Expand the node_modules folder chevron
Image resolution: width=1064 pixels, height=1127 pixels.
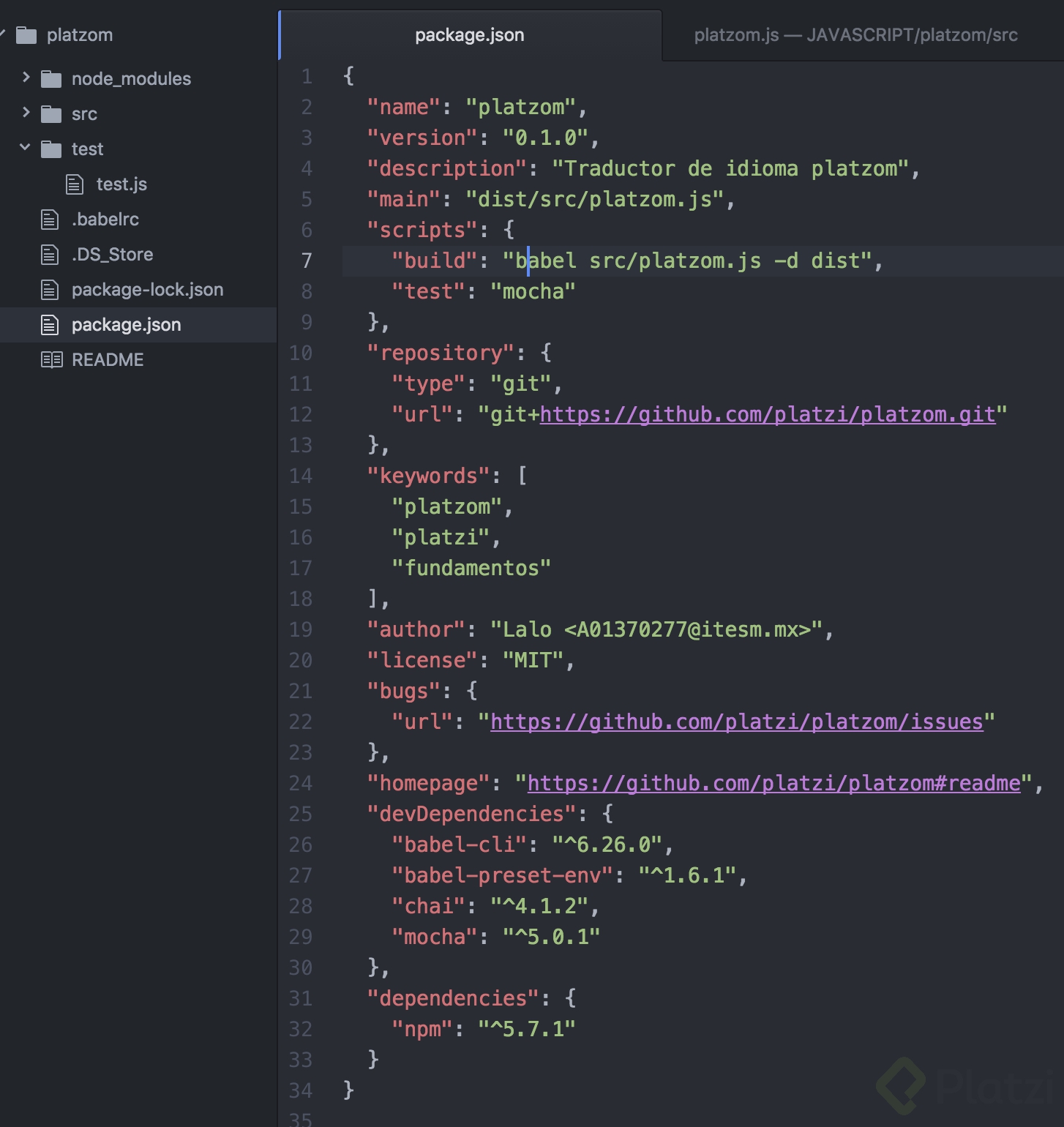pos(26,77)
